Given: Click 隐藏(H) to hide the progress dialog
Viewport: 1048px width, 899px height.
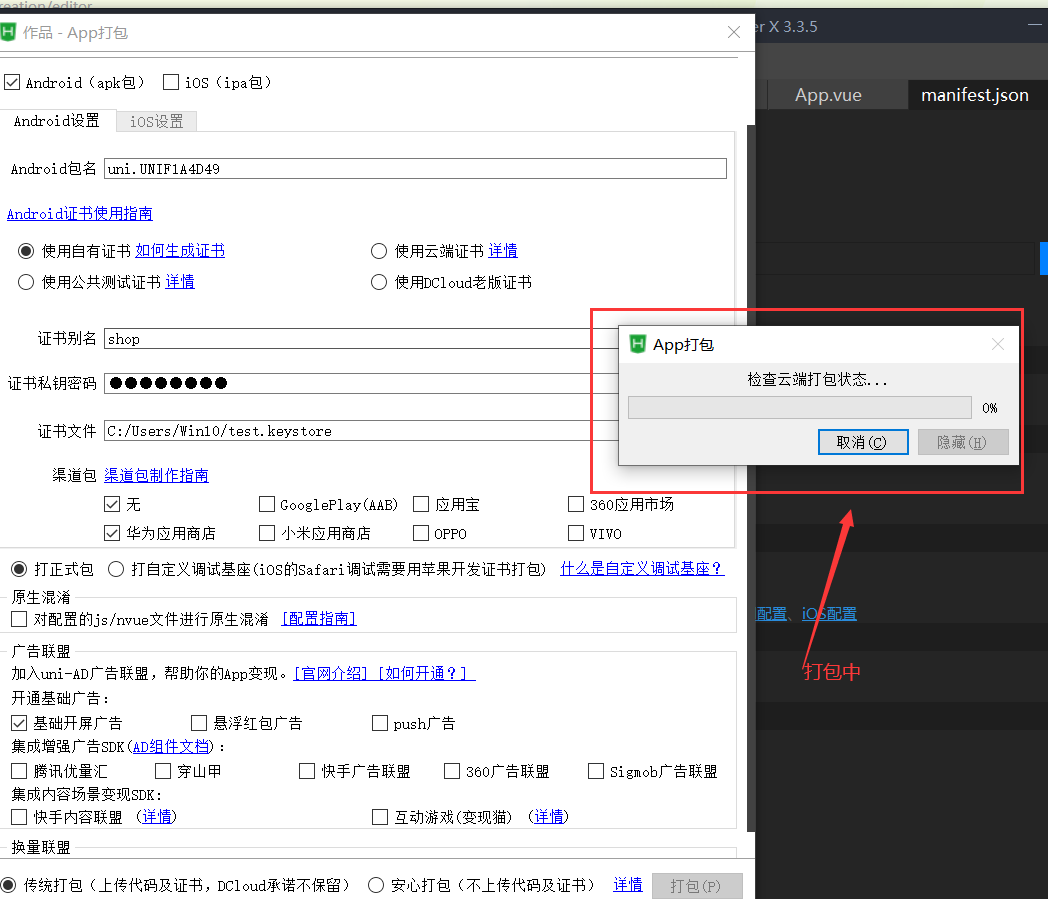Looking at the screenshot, I should pyautogui.click(x=962, y=441).
